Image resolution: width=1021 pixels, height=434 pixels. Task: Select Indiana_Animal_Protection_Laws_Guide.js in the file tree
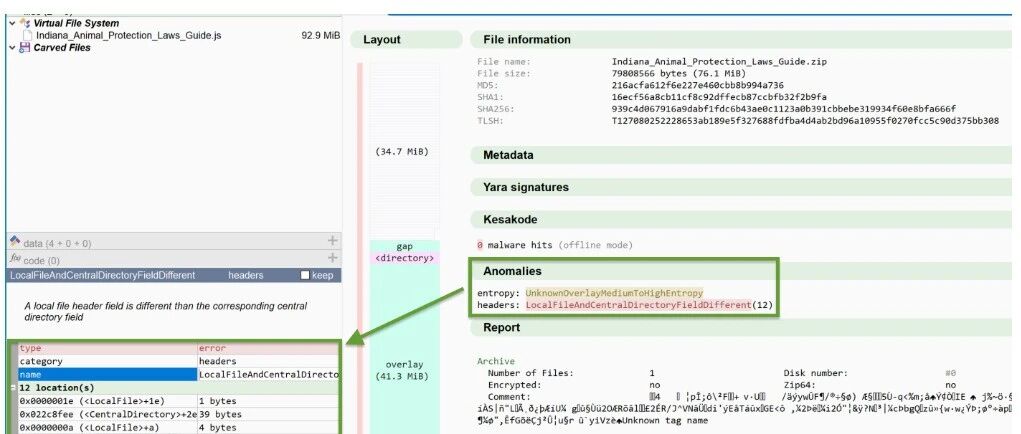pos(128,35)
